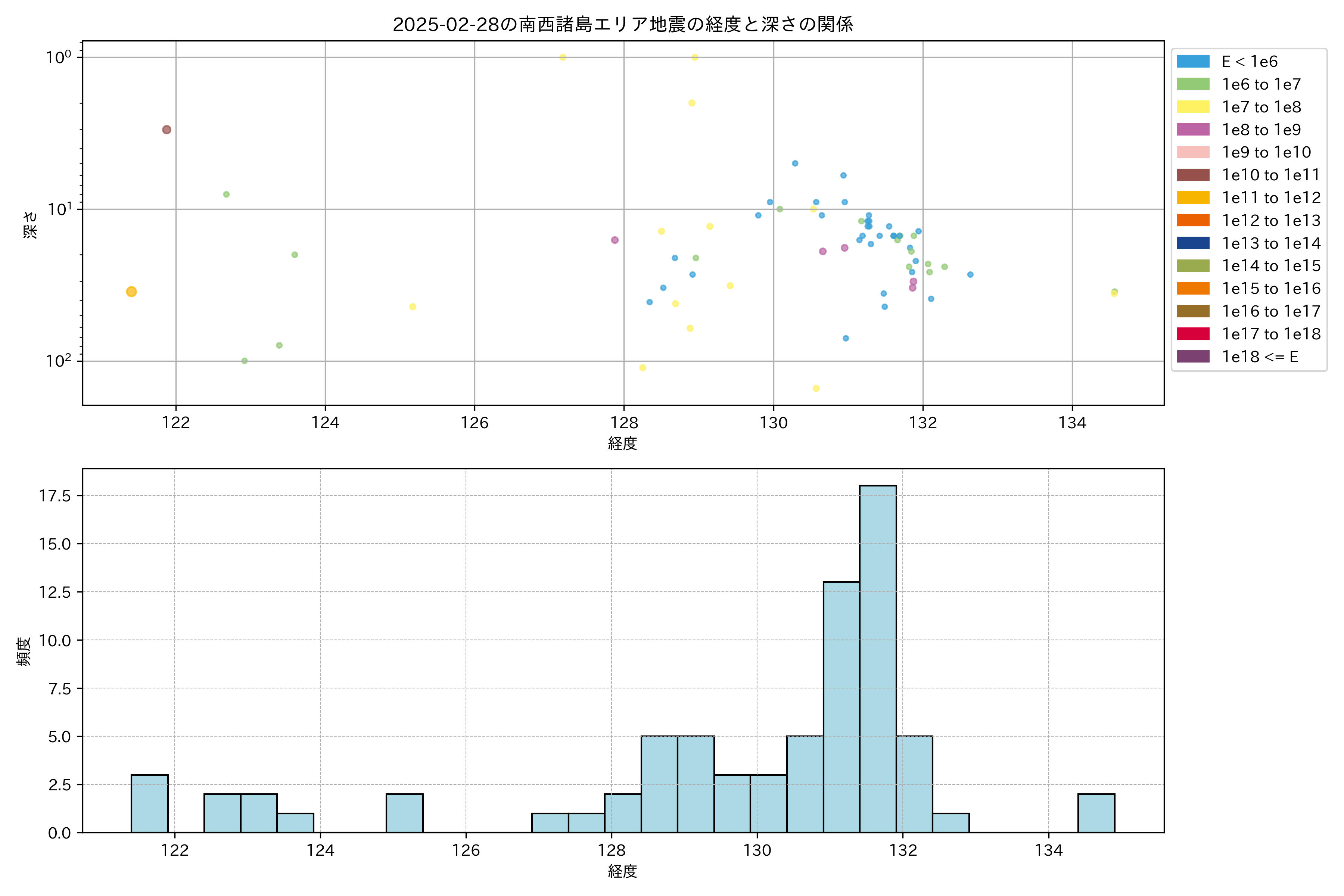Click the histogram bar reaching 13
This screenshot has width=1344, height=896.
click(841, 707)
